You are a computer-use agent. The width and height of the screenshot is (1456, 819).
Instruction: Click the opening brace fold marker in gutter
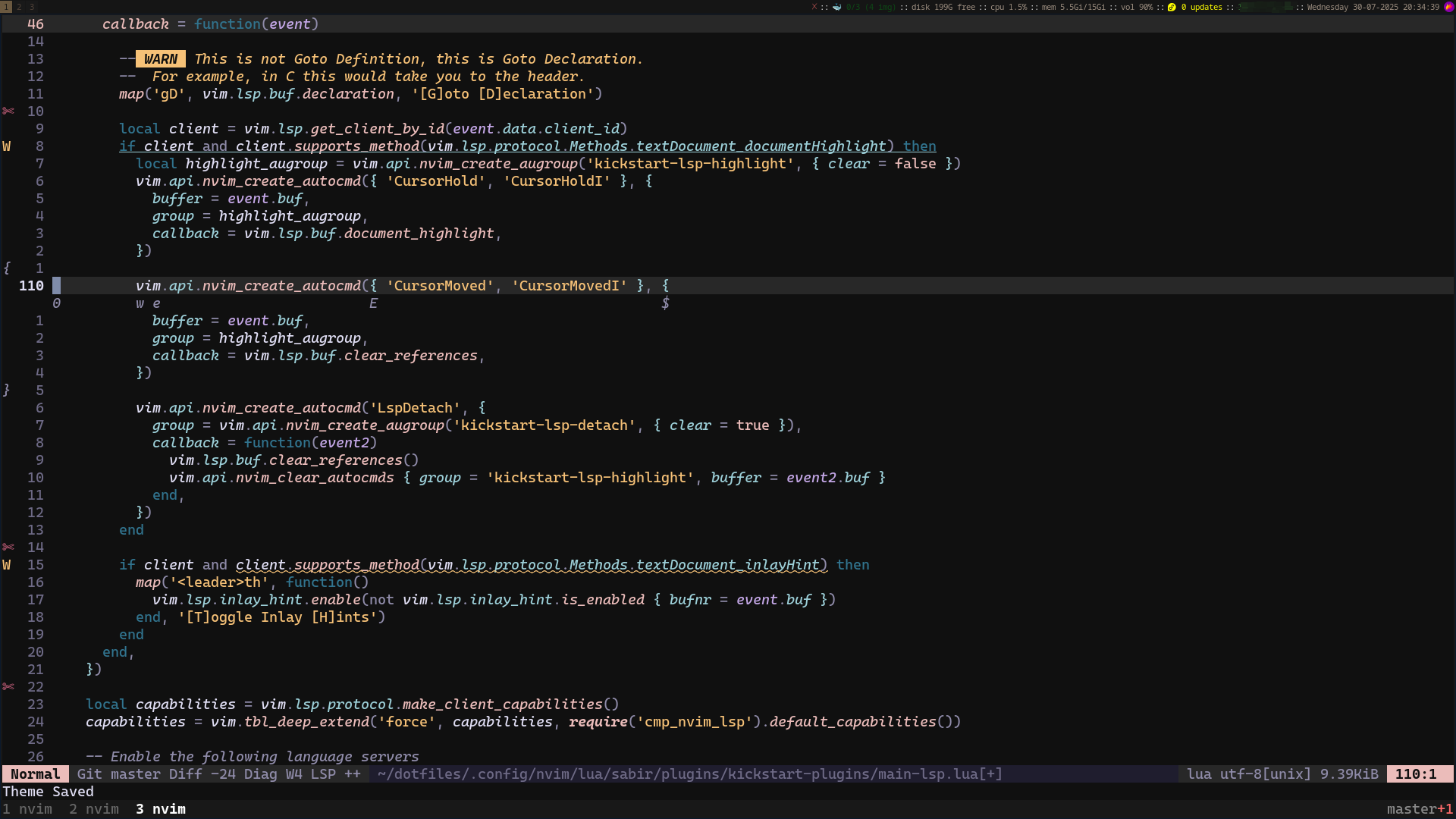[7, 268]
